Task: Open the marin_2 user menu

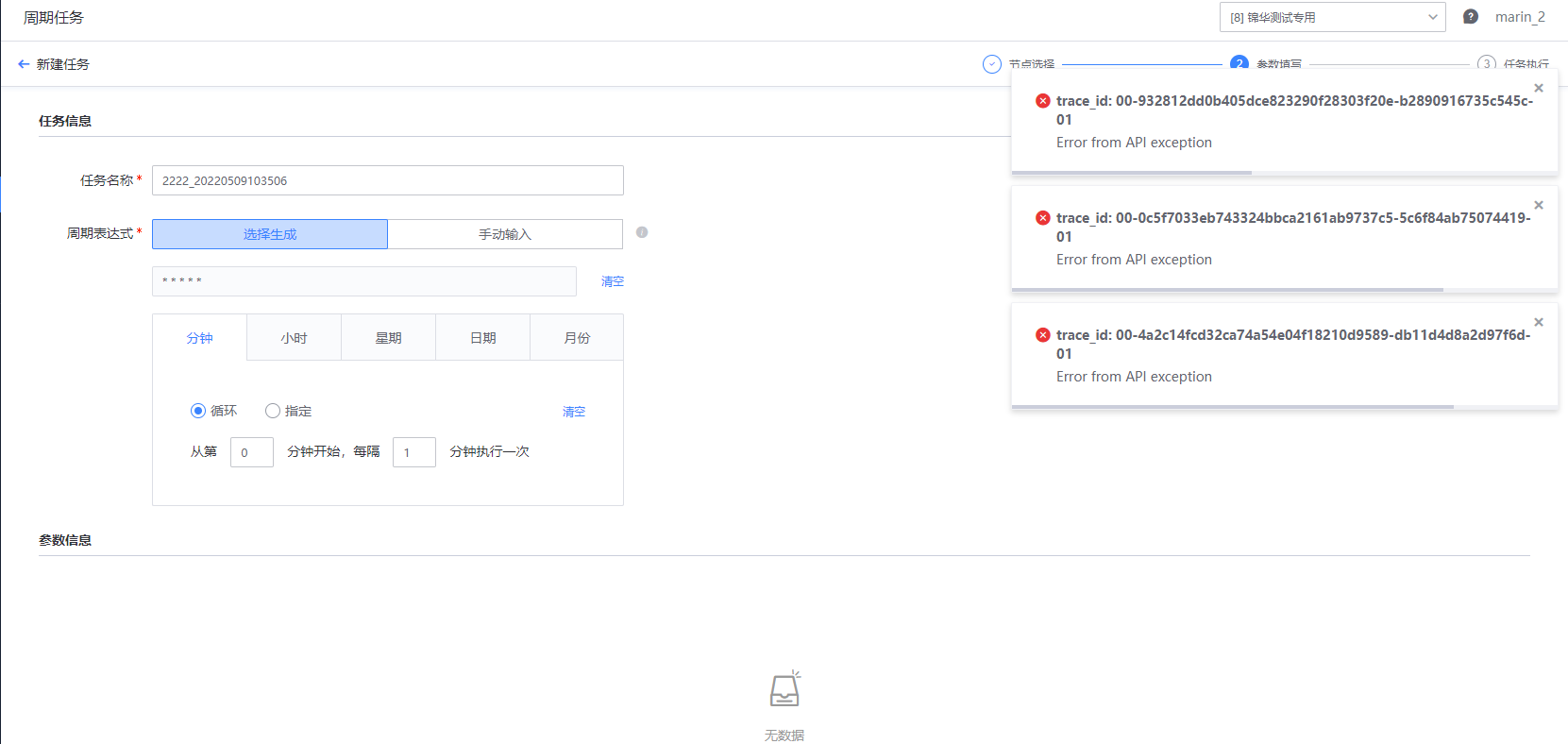Action: pos(1520,17)
